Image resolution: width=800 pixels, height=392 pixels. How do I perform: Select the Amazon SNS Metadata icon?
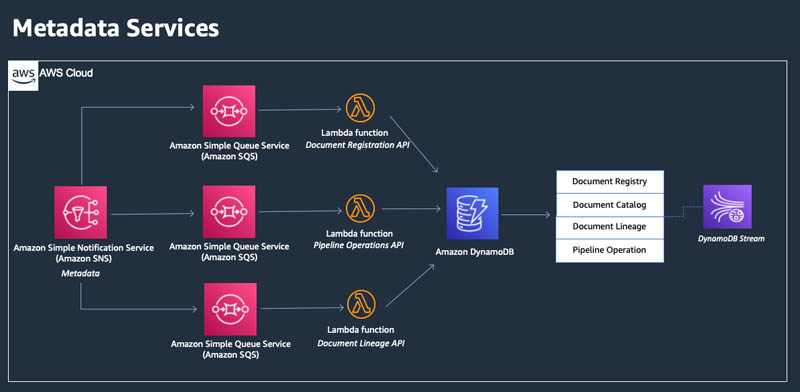pyautogui.click(x=81, y=212)
